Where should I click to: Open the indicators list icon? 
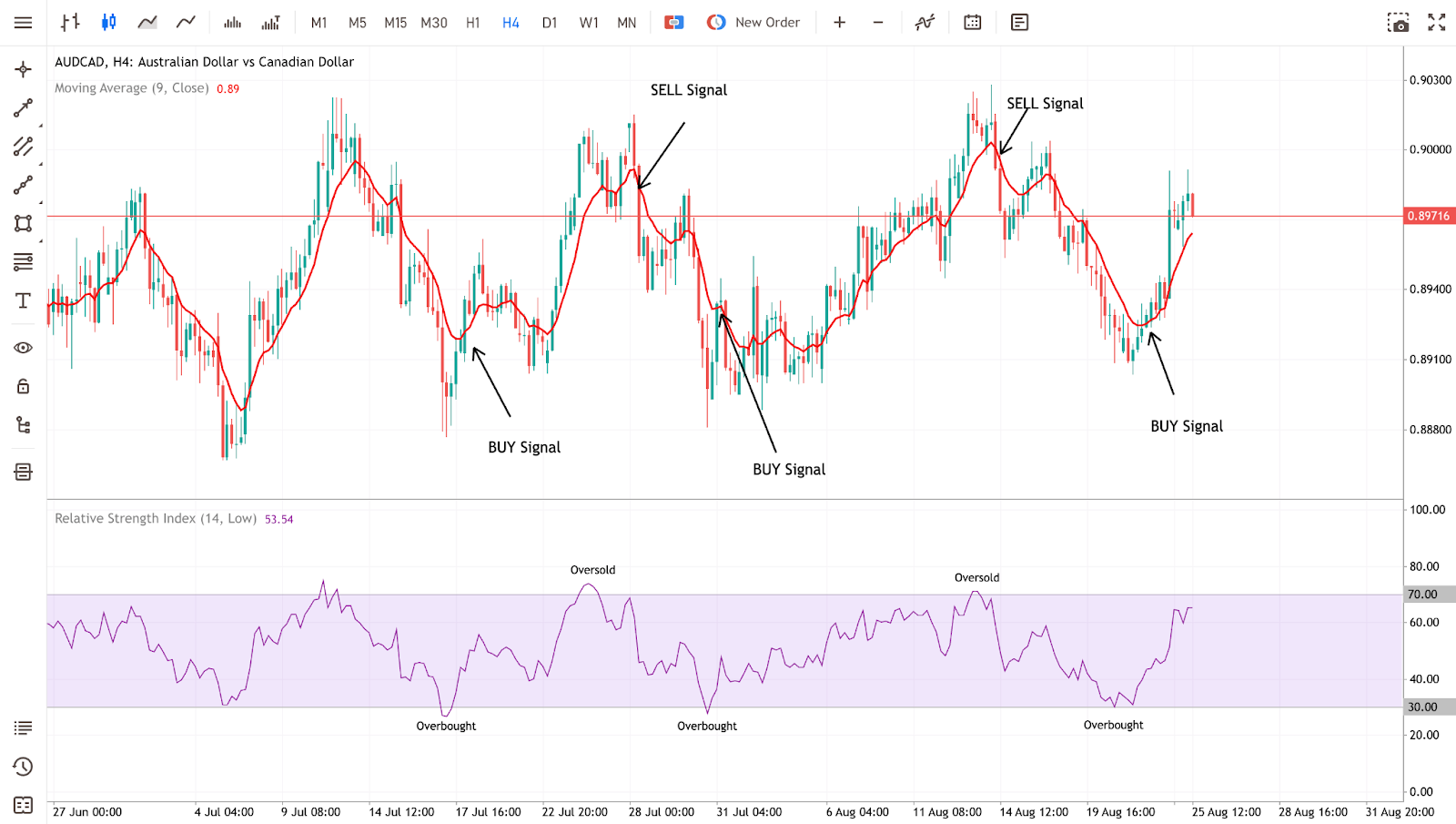pos(925,23)
